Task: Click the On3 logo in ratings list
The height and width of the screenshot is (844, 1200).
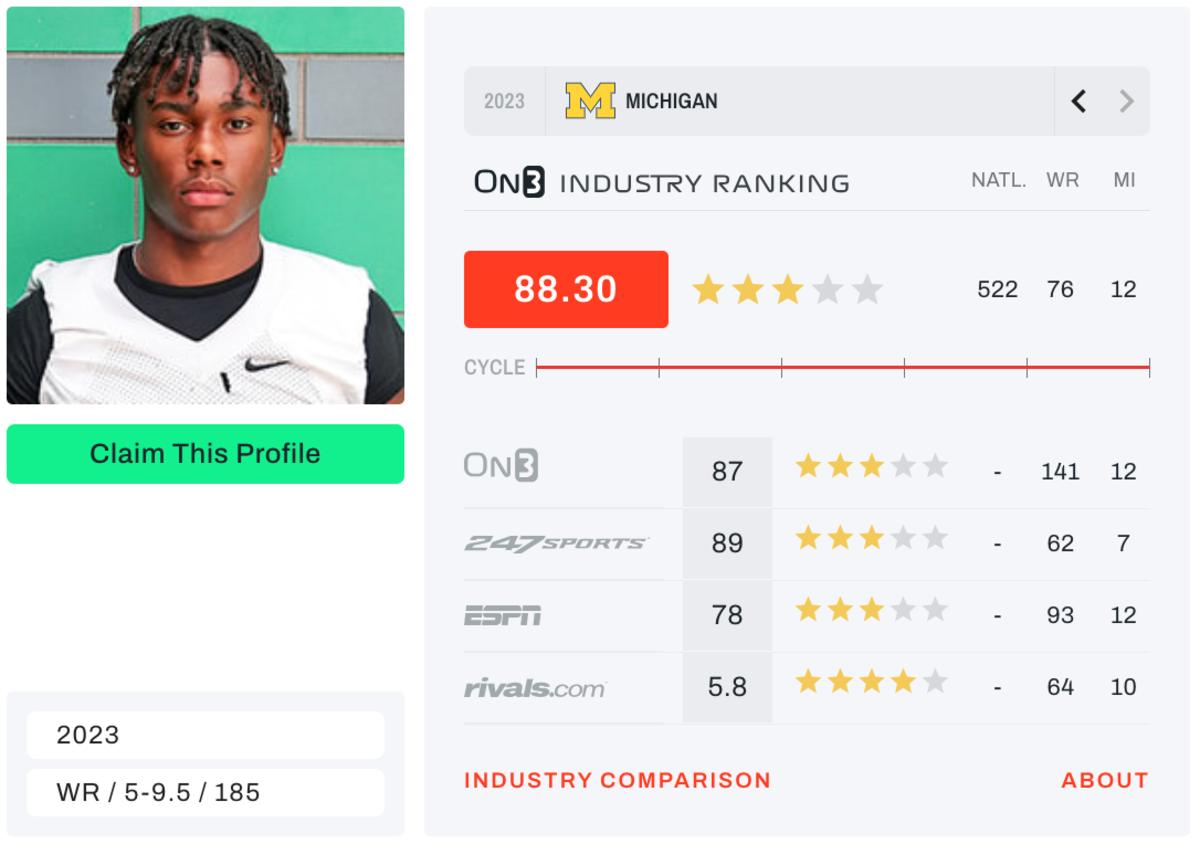Action: click(501, 467)
